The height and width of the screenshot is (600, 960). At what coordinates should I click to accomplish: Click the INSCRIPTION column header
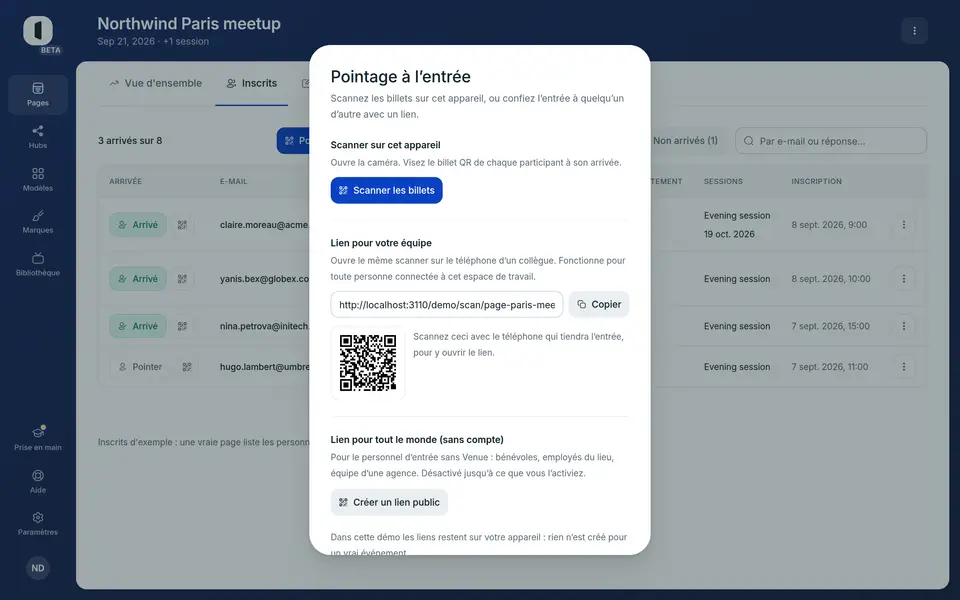816,181
